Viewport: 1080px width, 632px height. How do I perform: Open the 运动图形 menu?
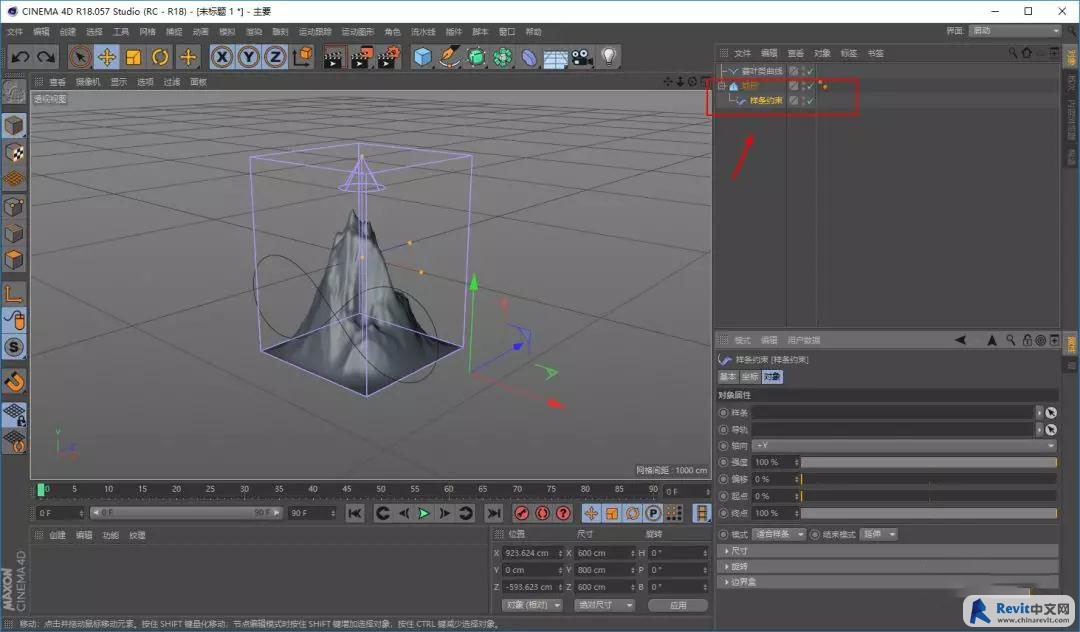(x=357, y=32)
